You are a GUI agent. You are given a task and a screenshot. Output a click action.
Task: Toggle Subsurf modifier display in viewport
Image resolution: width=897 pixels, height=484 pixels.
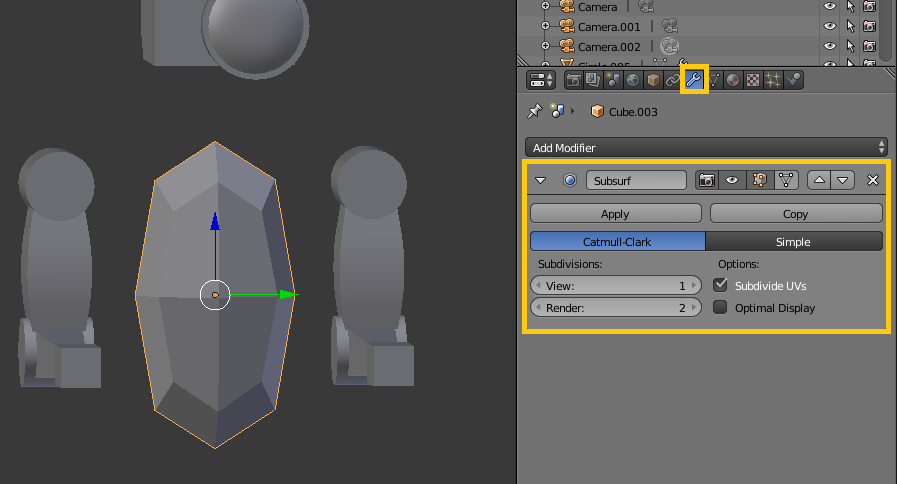pos(732,180)
